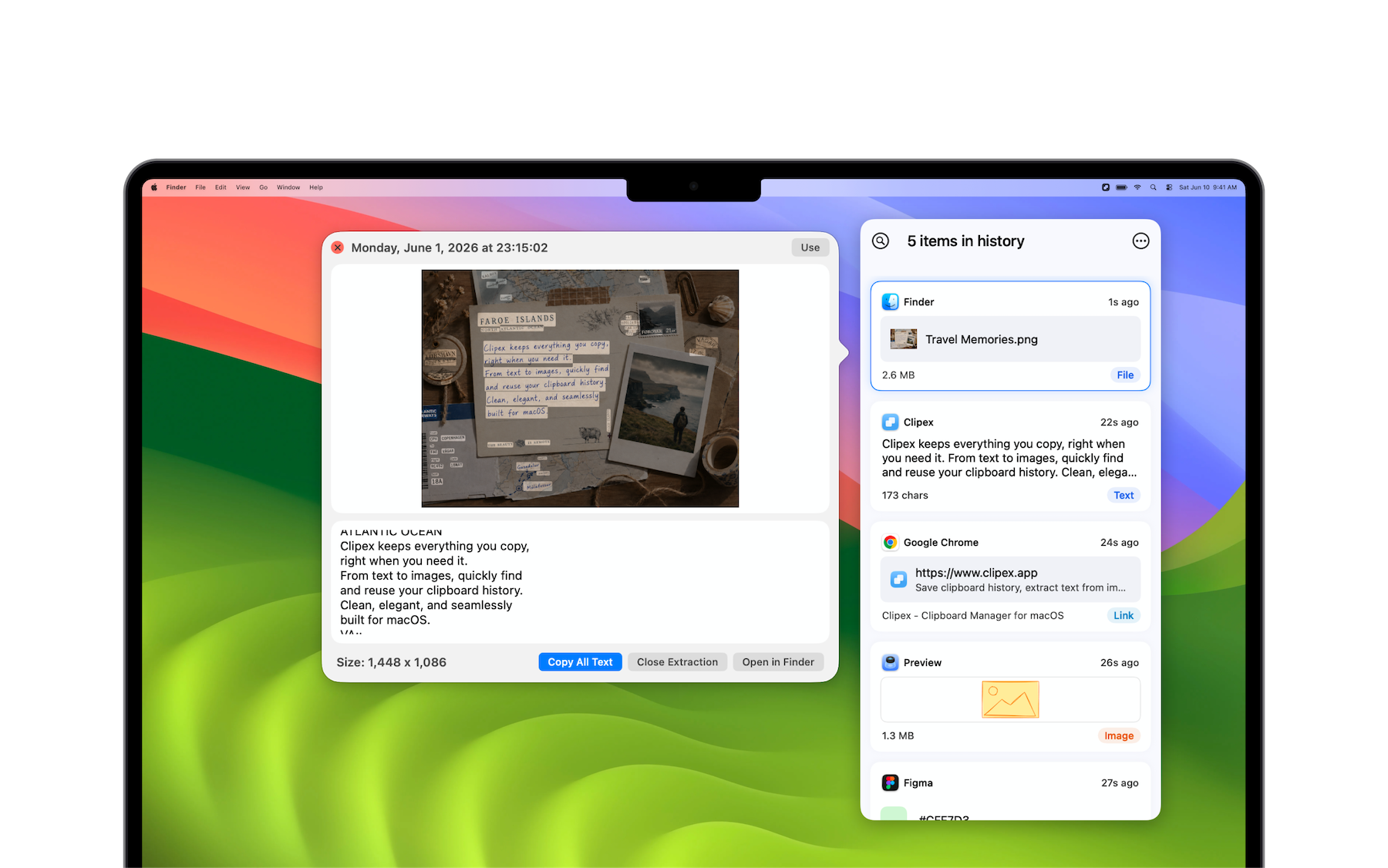Click the Travel Memories.png thumbnail in history
This screenshot has width=1388, height=868.
[904, 339]
